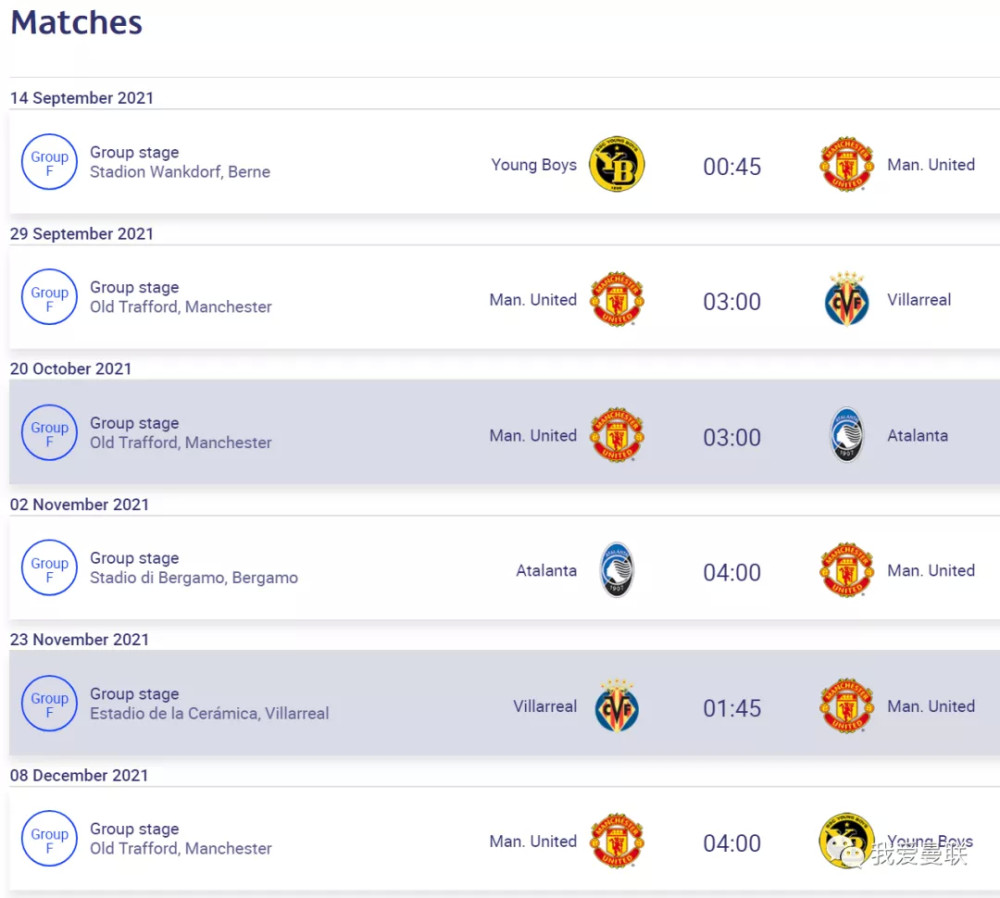Image resolution: width=1000 pixels, height=898 pixels.
Task: Click the Villarreal crest on 23 November
Action: pos(617,705)
